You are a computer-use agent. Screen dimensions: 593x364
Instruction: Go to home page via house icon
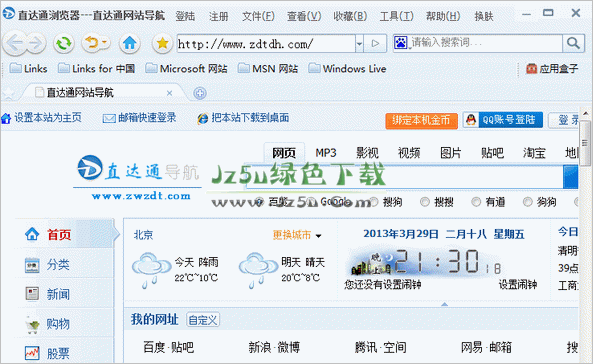point(130,43)
